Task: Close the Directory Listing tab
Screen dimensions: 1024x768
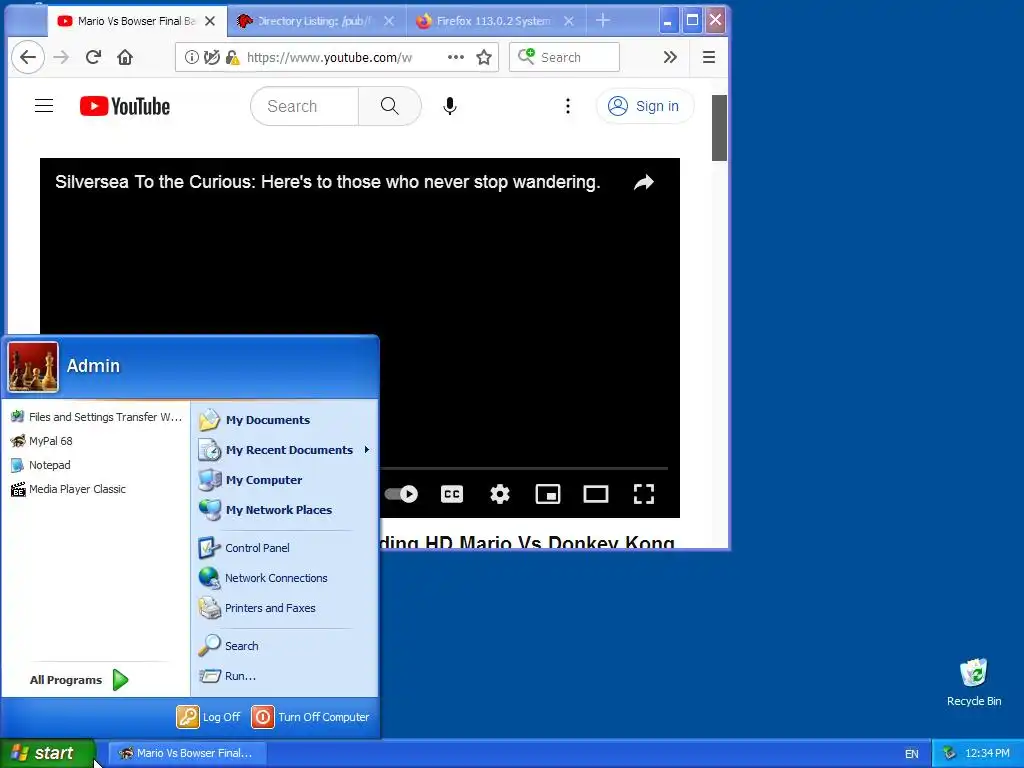Action: pyautogui.click(x=389, y=21)
